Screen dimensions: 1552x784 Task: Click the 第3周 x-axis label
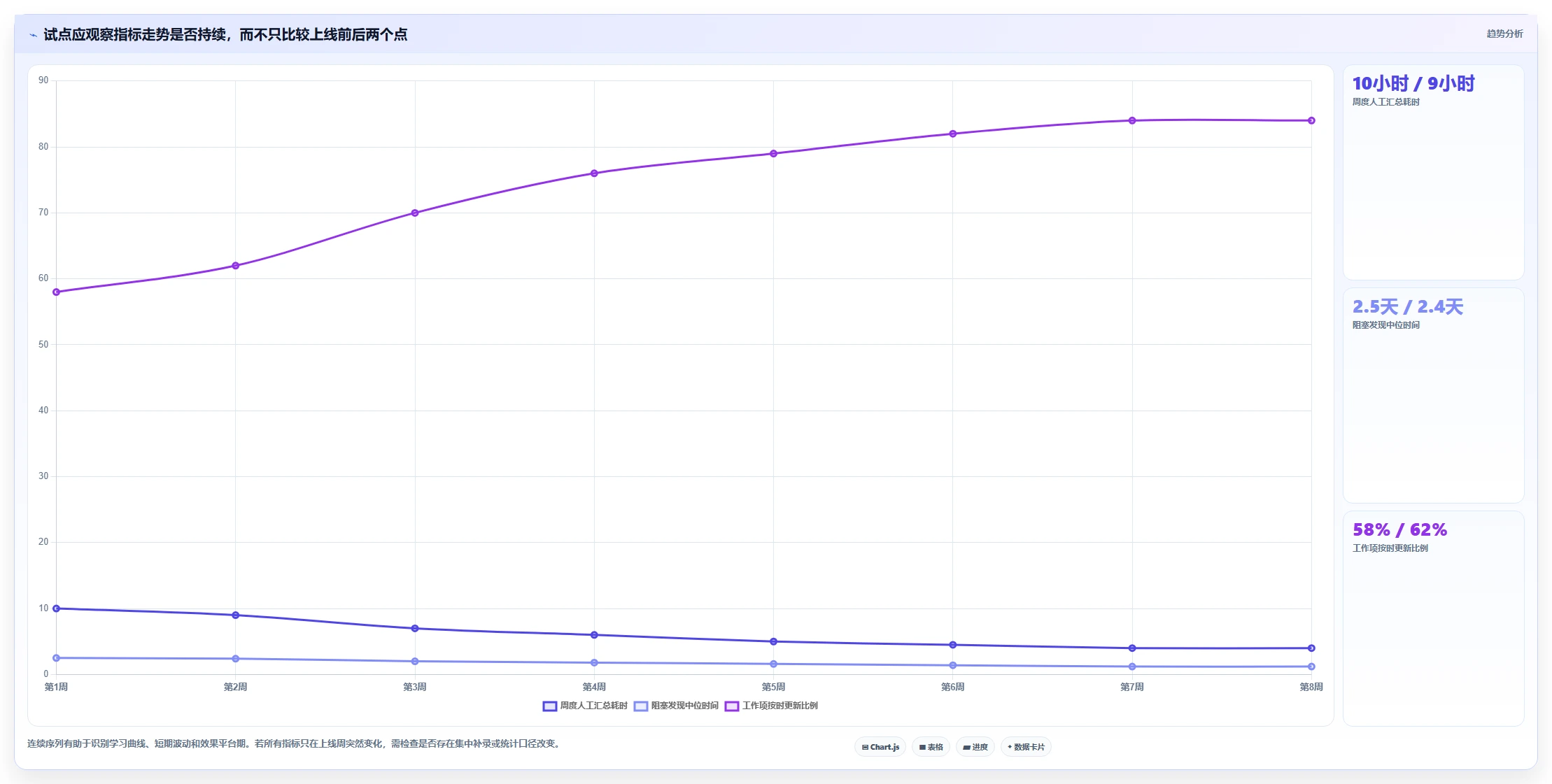click(x=415, y=687)
